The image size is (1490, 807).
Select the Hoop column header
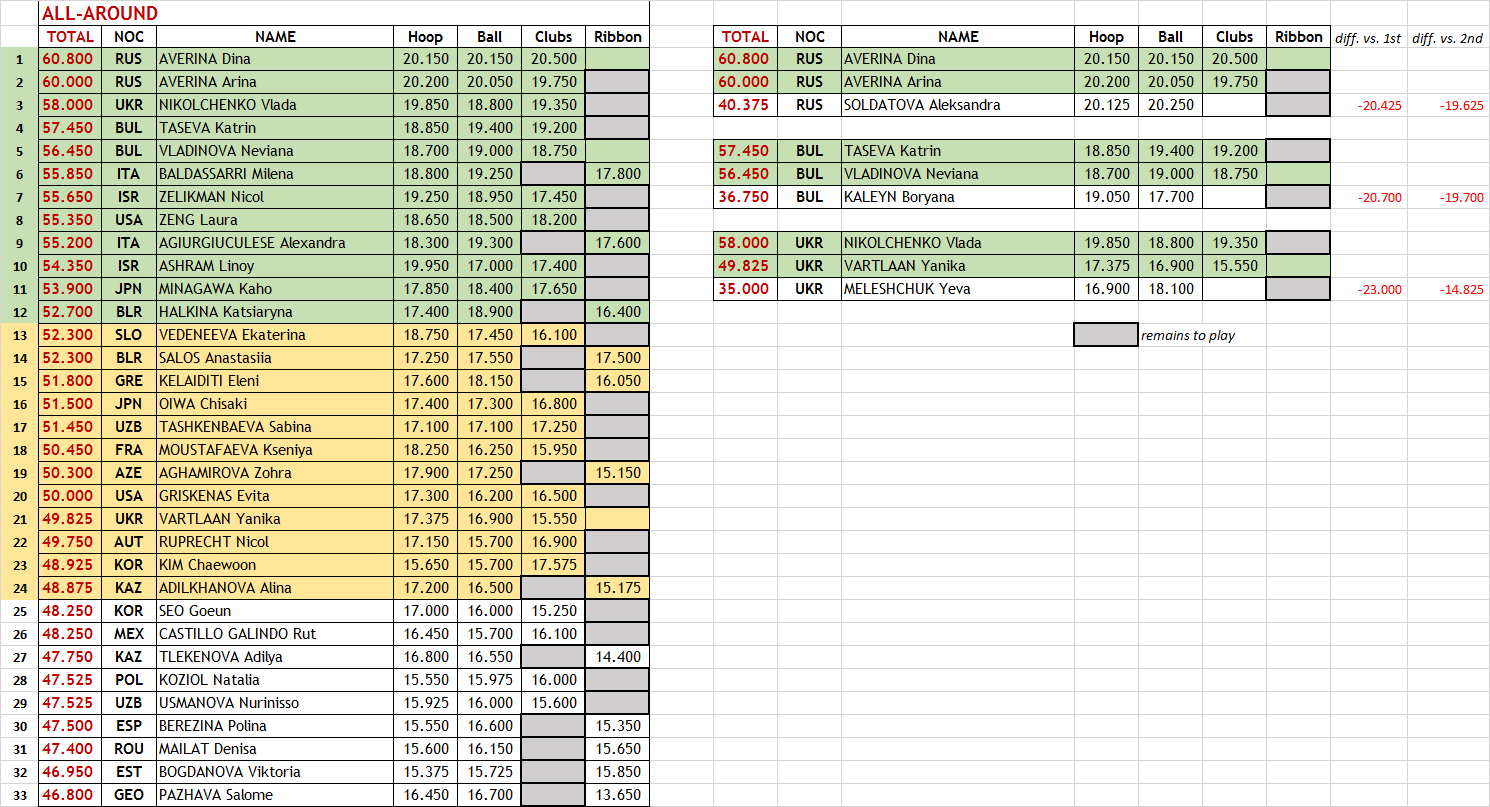point(425,36)
